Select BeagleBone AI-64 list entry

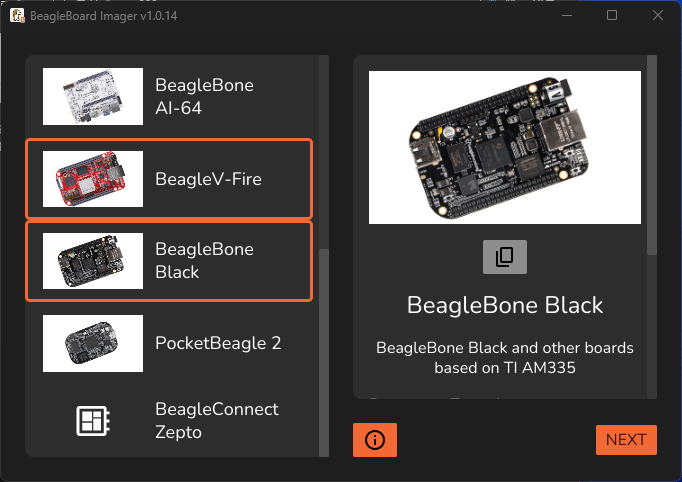pos(169,96)
